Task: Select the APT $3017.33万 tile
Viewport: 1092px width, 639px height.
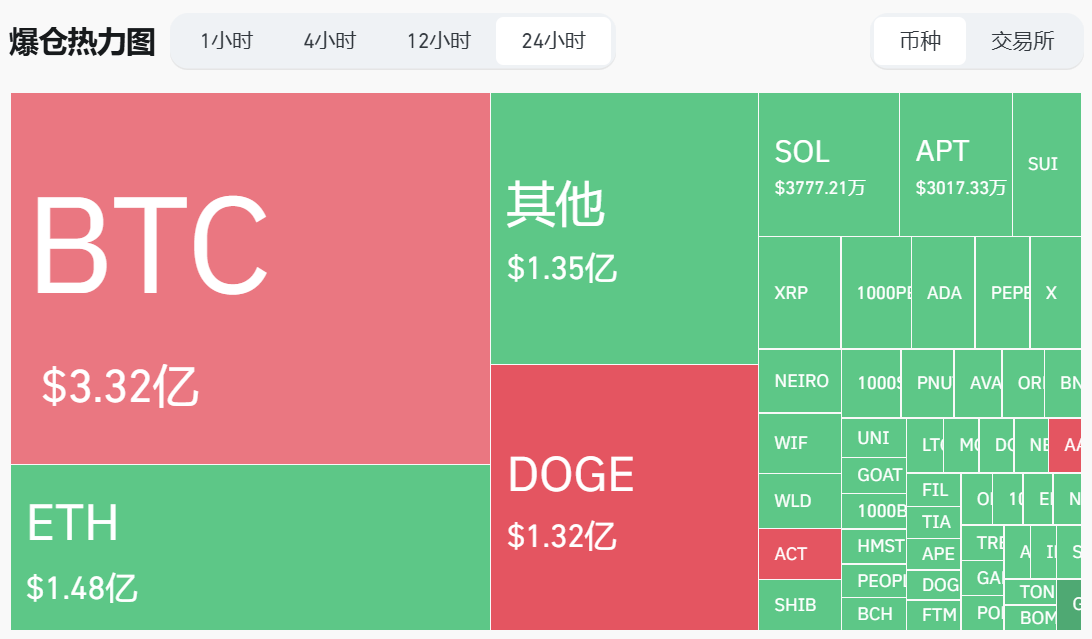Action: [x=955, y=165]
